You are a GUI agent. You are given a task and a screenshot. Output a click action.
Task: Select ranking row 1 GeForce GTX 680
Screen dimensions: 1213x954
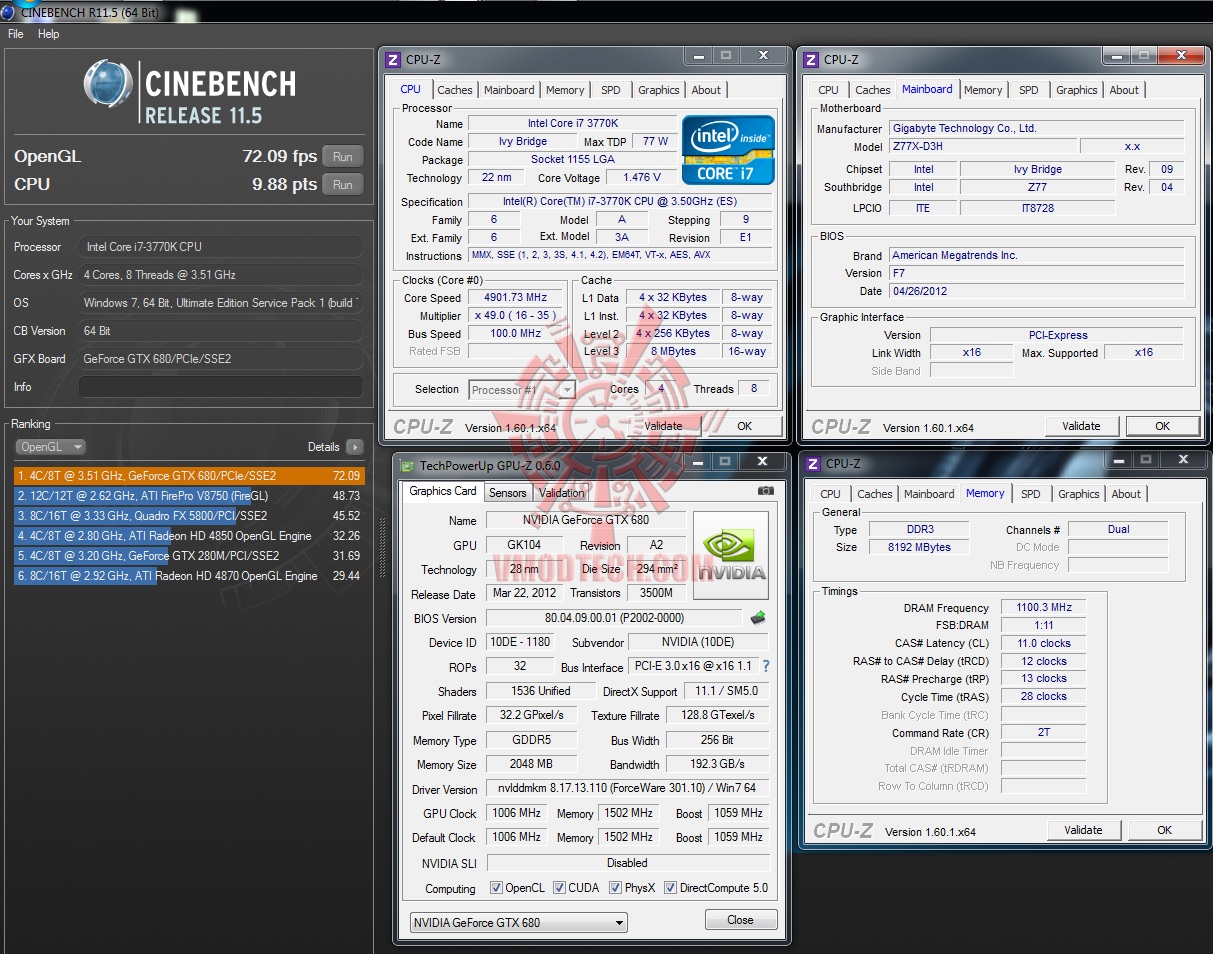[x=189, y=476]
